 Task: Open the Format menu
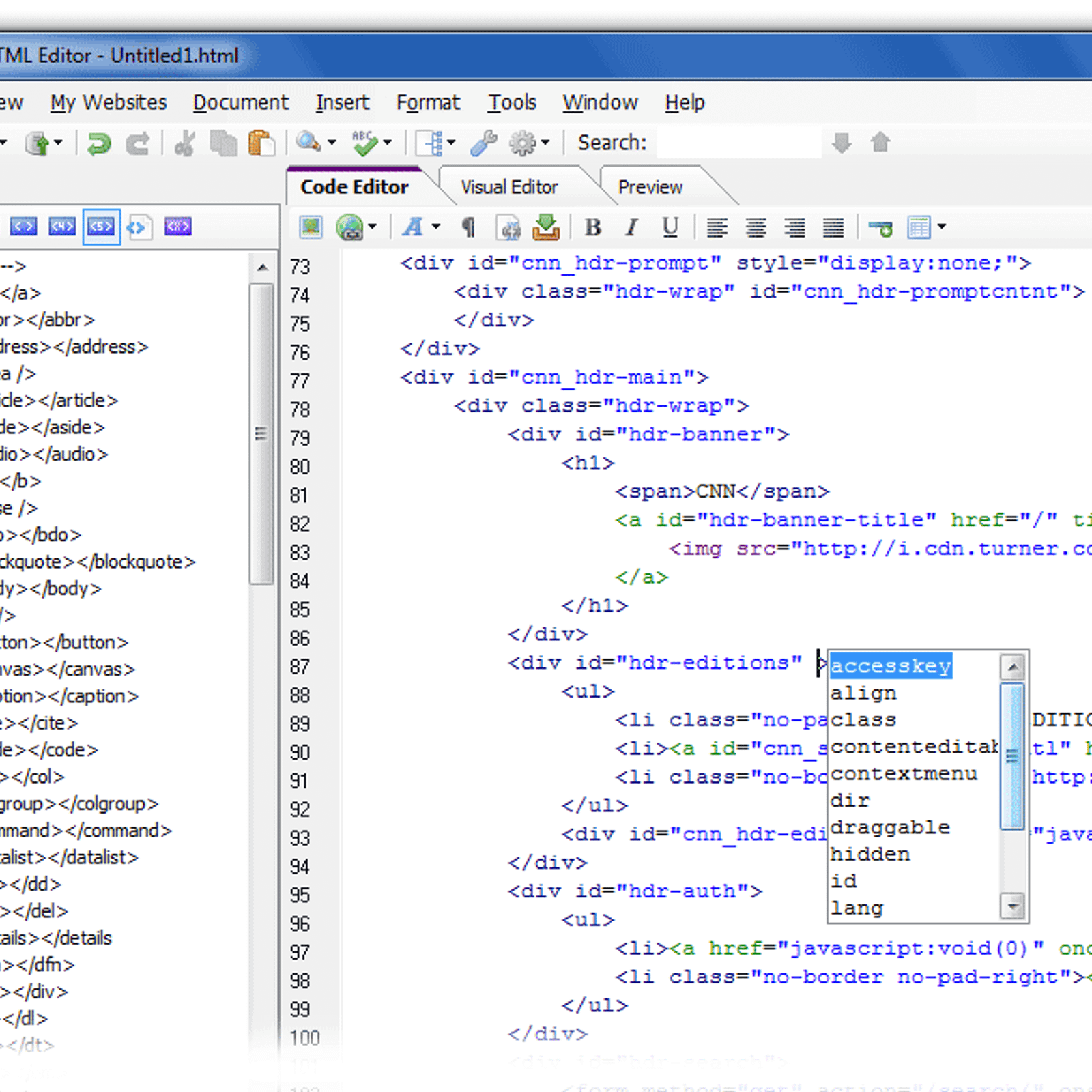point(428,102)
